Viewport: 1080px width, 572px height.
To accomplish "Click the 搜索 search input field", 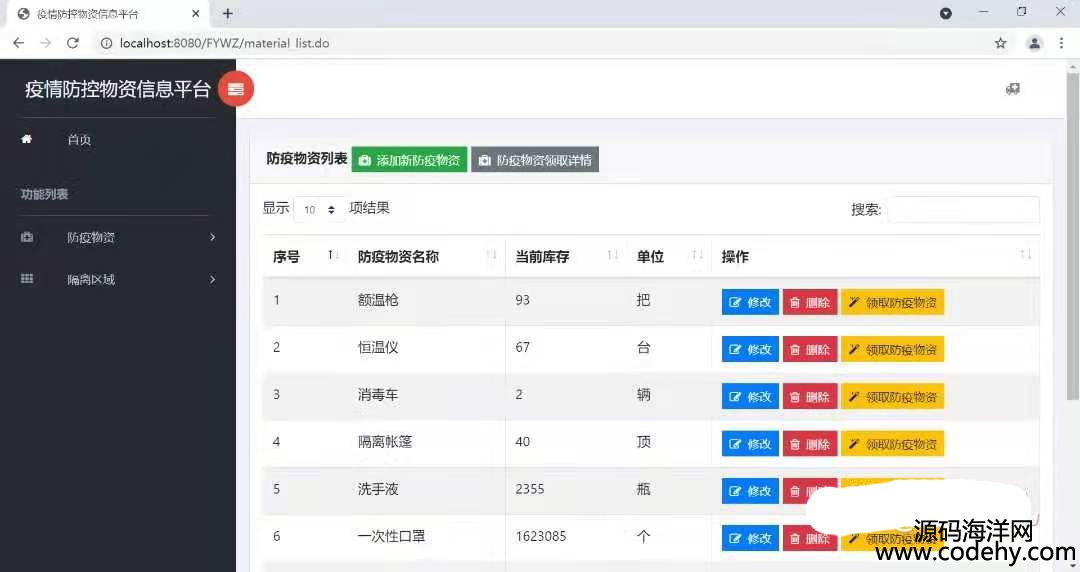I will click(962, 209).
